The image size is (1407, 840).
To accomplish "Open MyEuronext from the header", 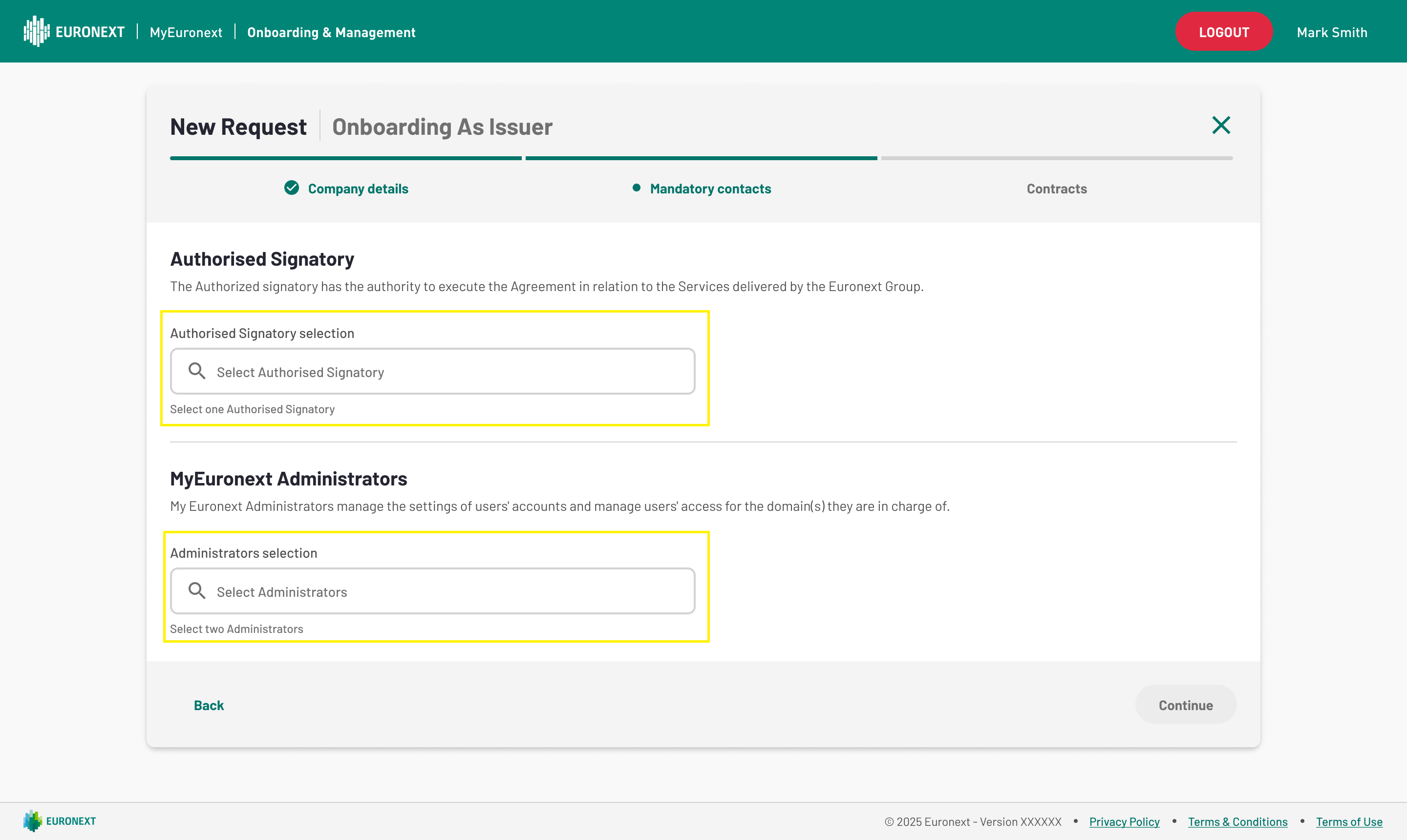I will point(186,33).
